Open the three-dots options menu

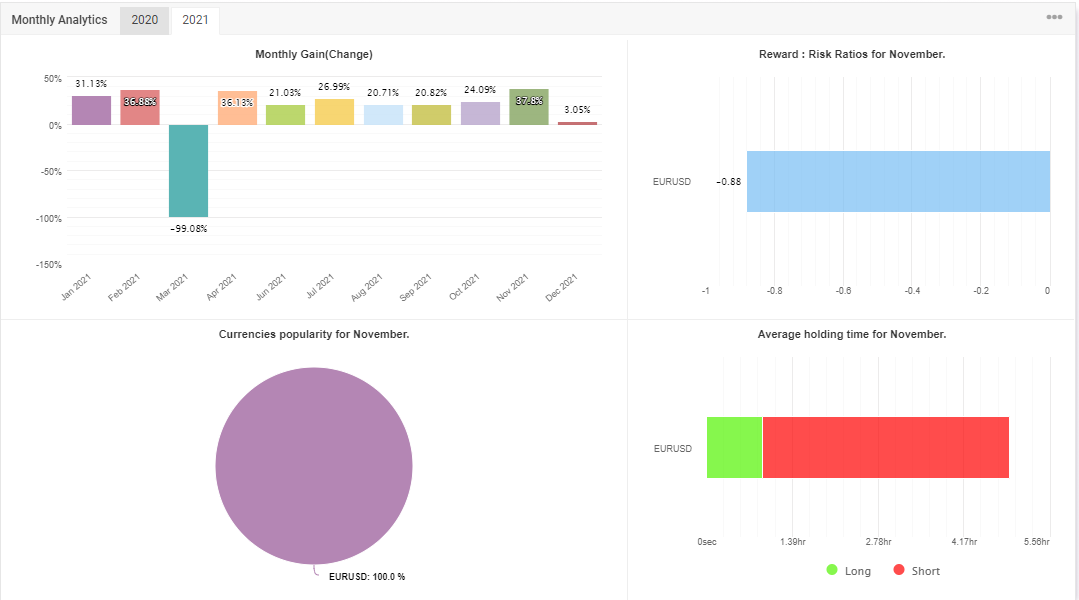point(1054,17)
